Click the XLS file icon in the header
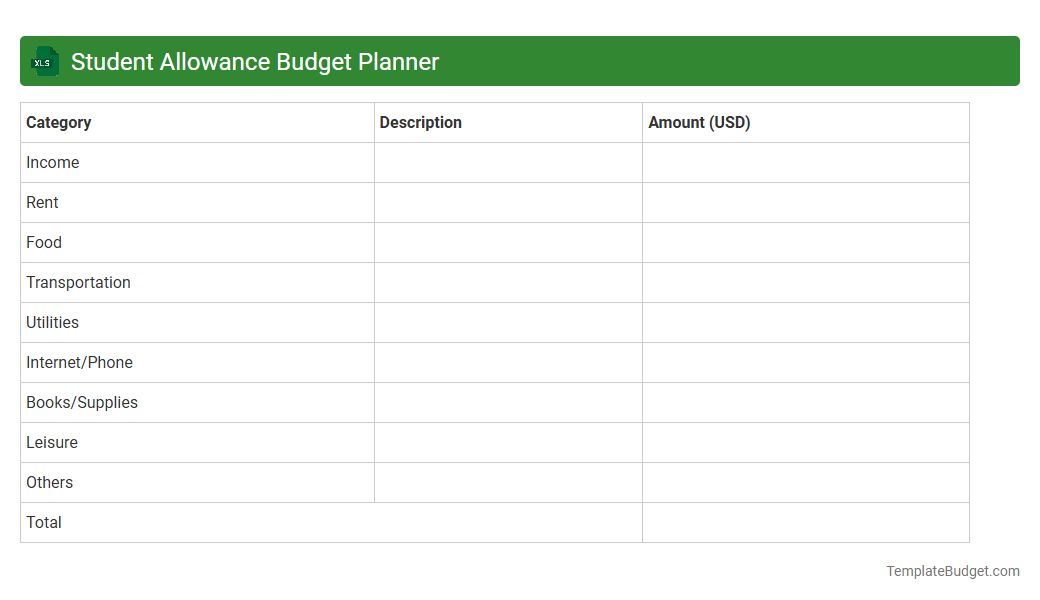 44,61
